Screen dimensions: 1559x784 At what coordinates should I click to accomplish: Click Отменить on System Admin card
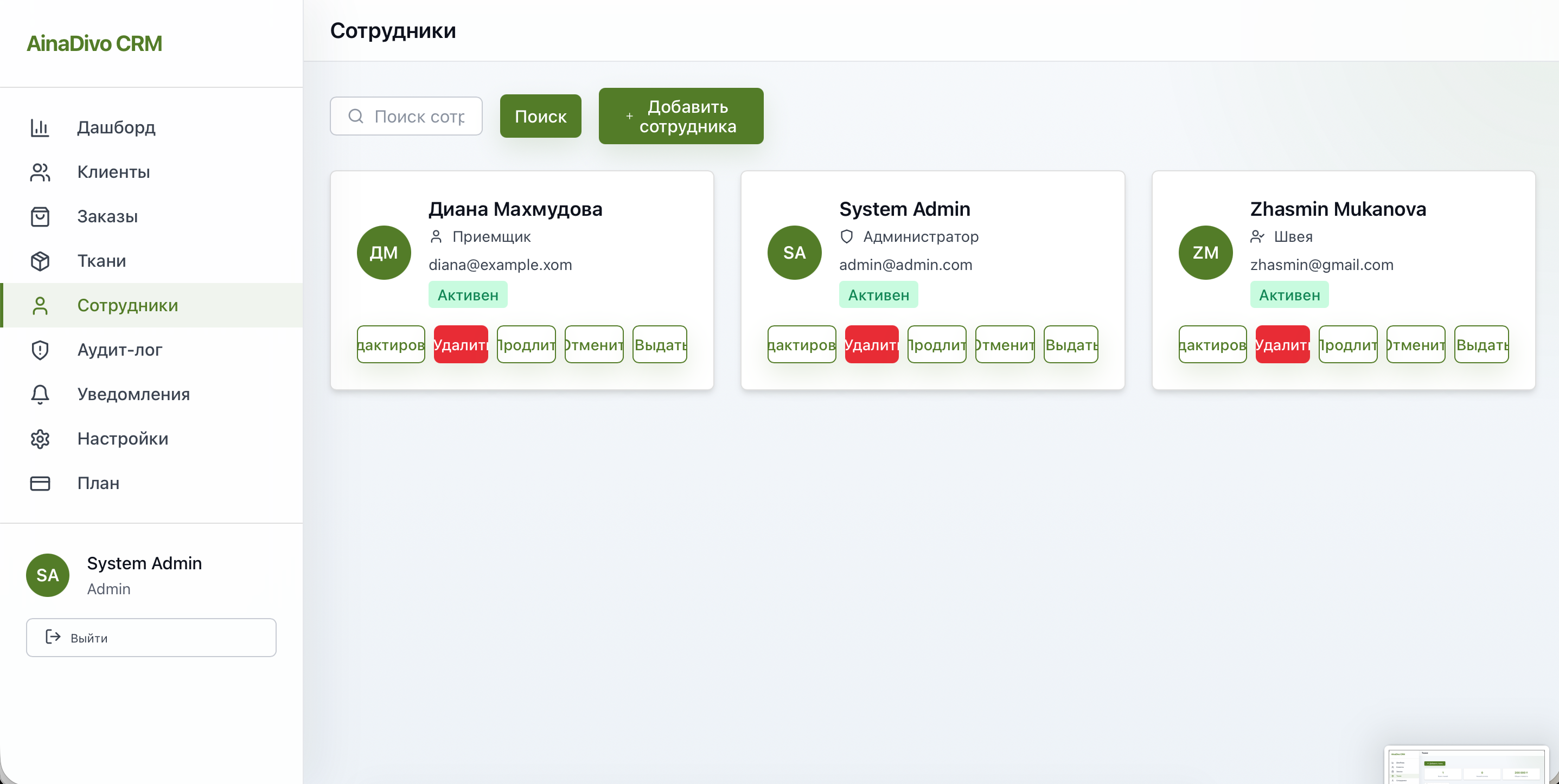[1005, 345]
